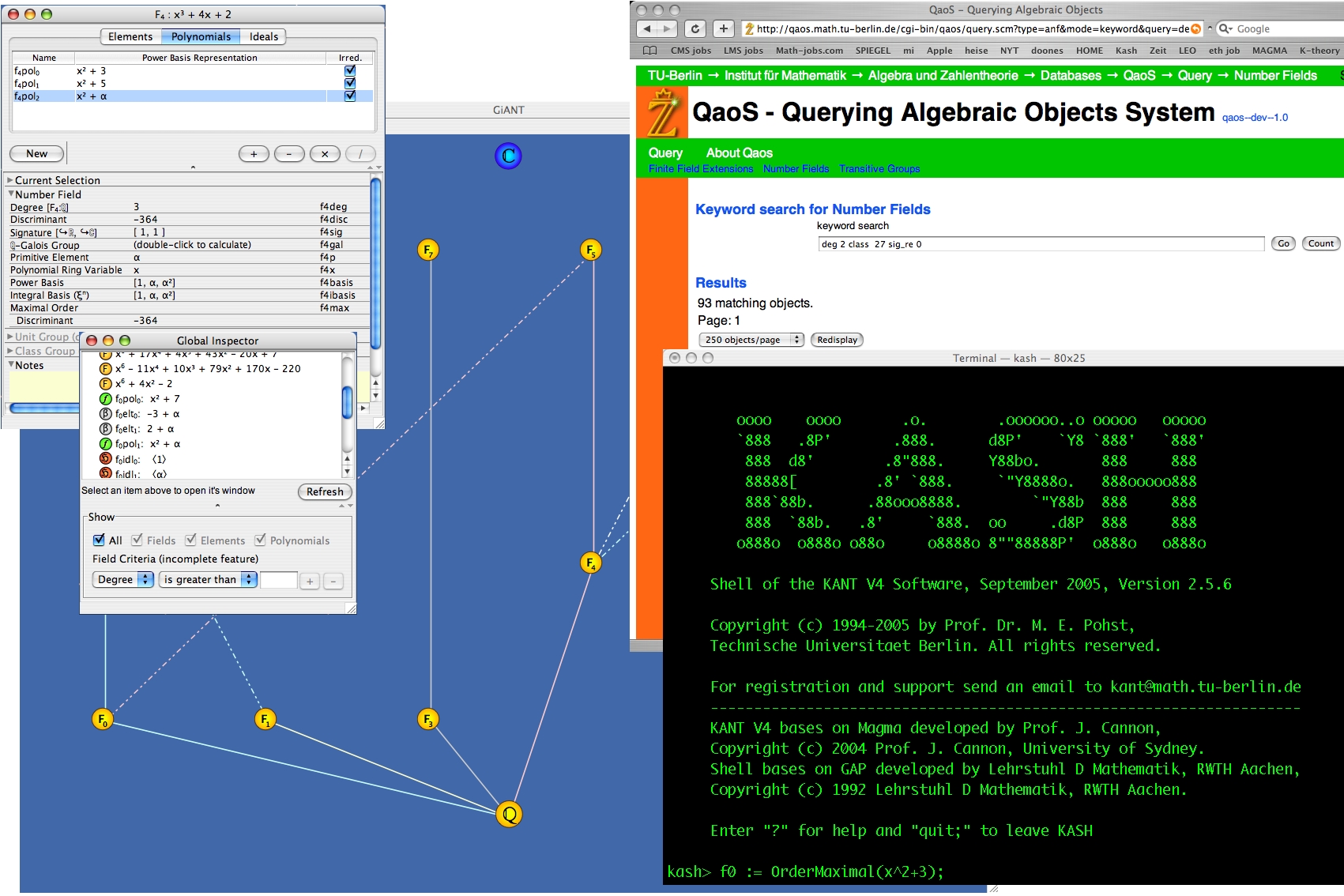
Task: Uncheck the All checkbox in the Show section
Action: coord(98,540)
